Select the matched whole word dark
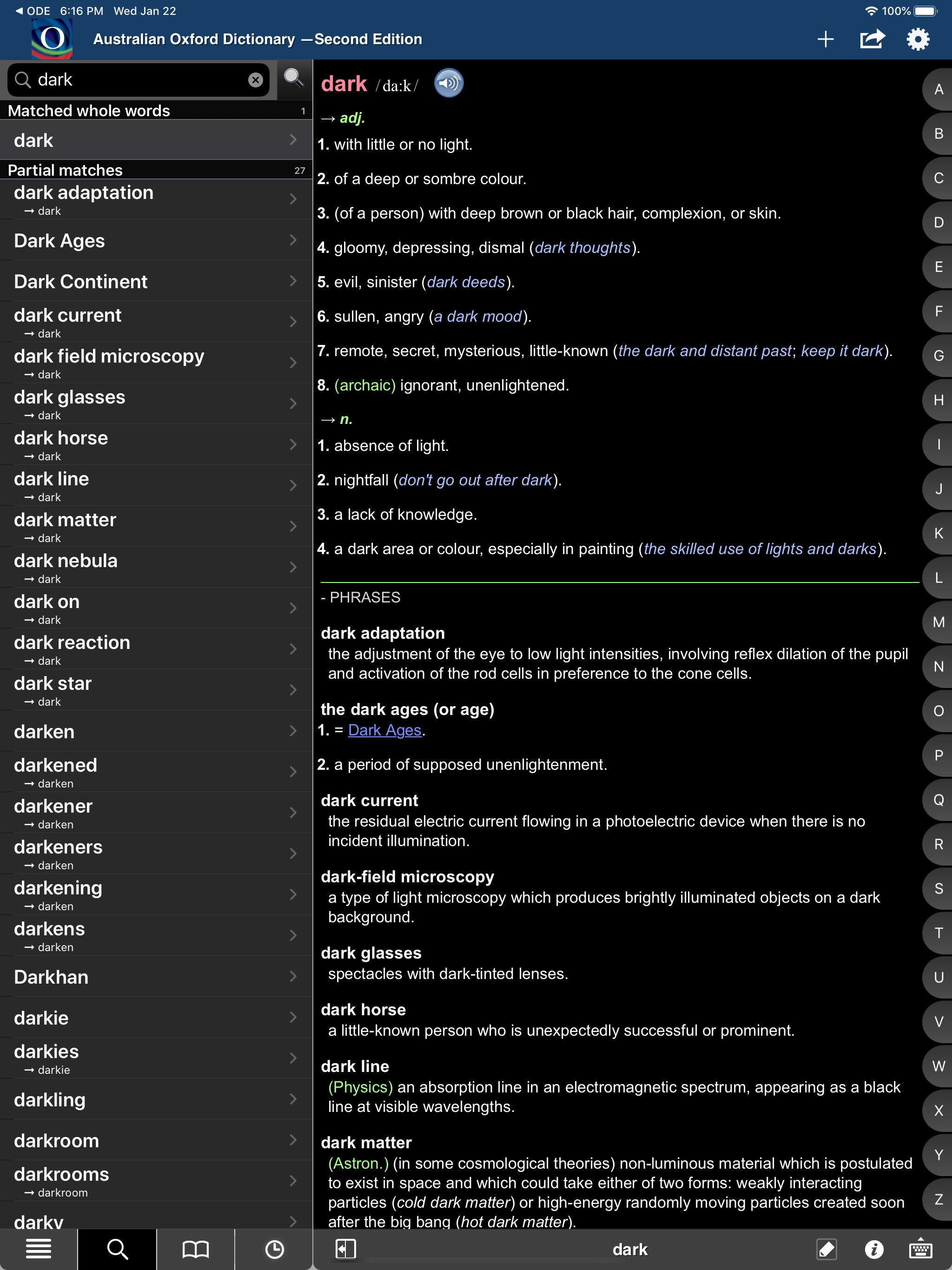 click(156, 140)
